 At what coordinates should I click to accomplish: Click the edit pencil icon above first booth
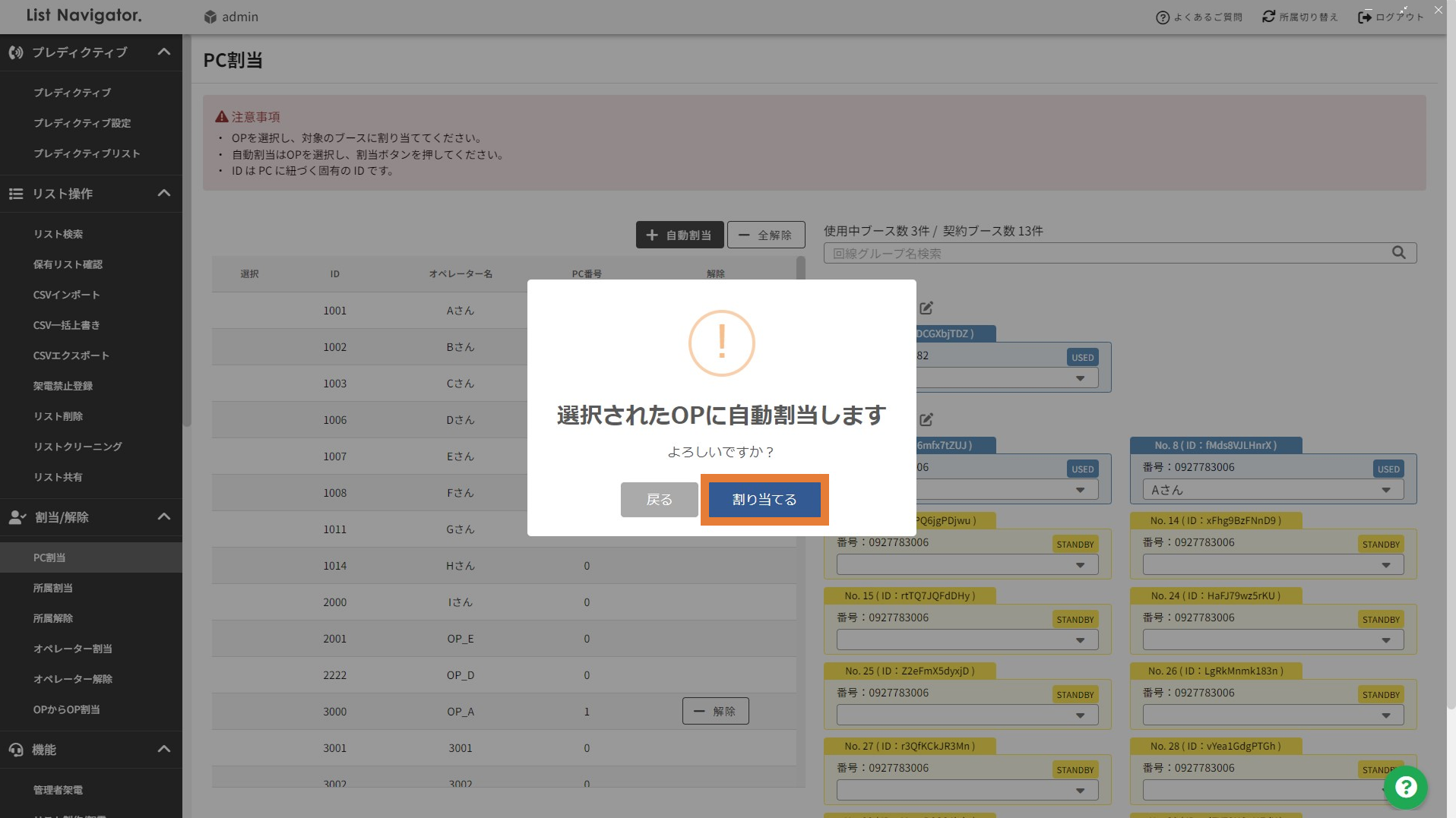coord(926,308)
